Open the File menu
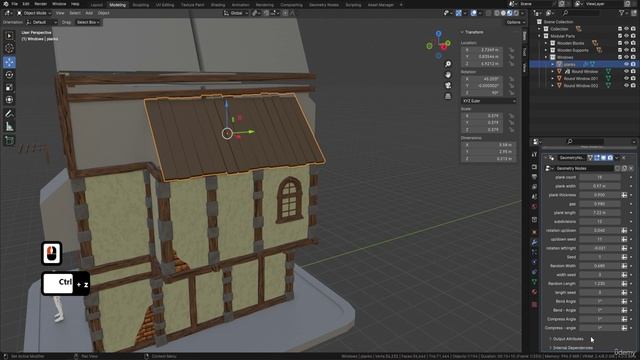Viewport: 640px width, 360px height. pyautogui.click(x=14, y=4)
